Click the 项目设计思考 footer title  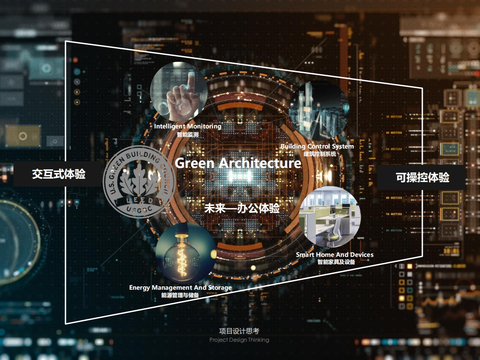coord(239,331)
